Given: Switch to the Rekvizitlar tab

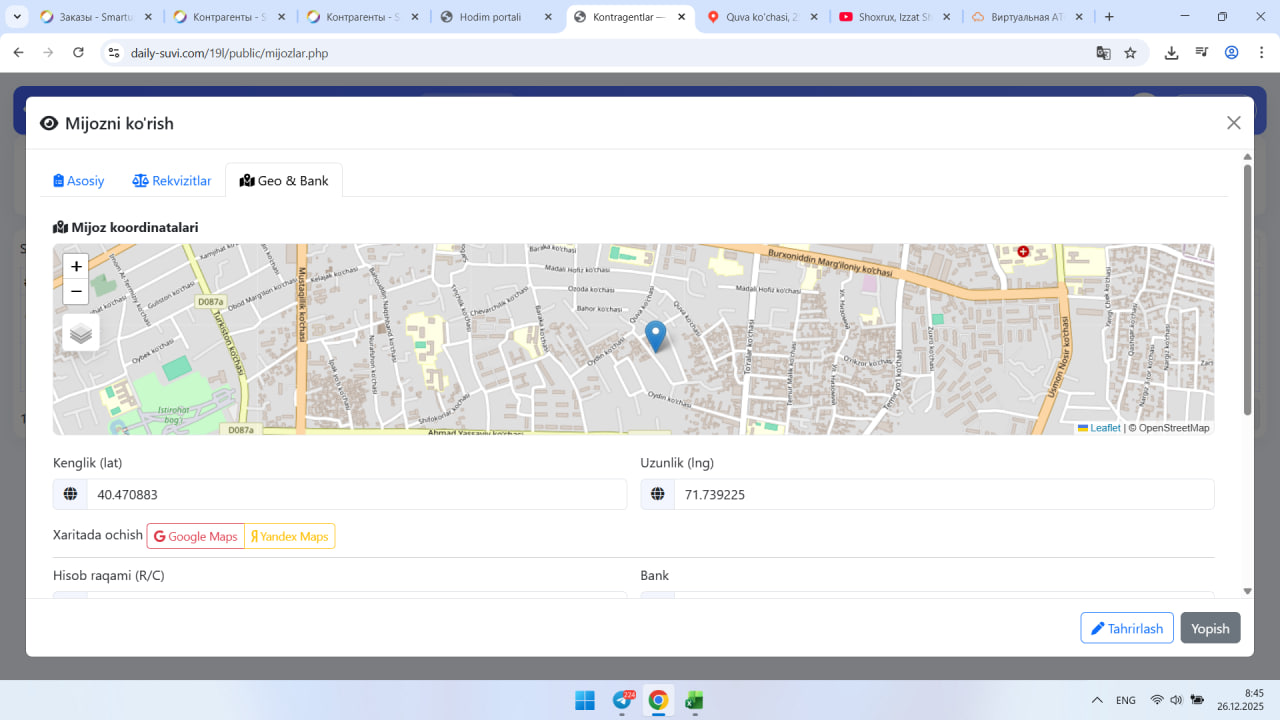Looking at the screenshot, I should (172, 181).
